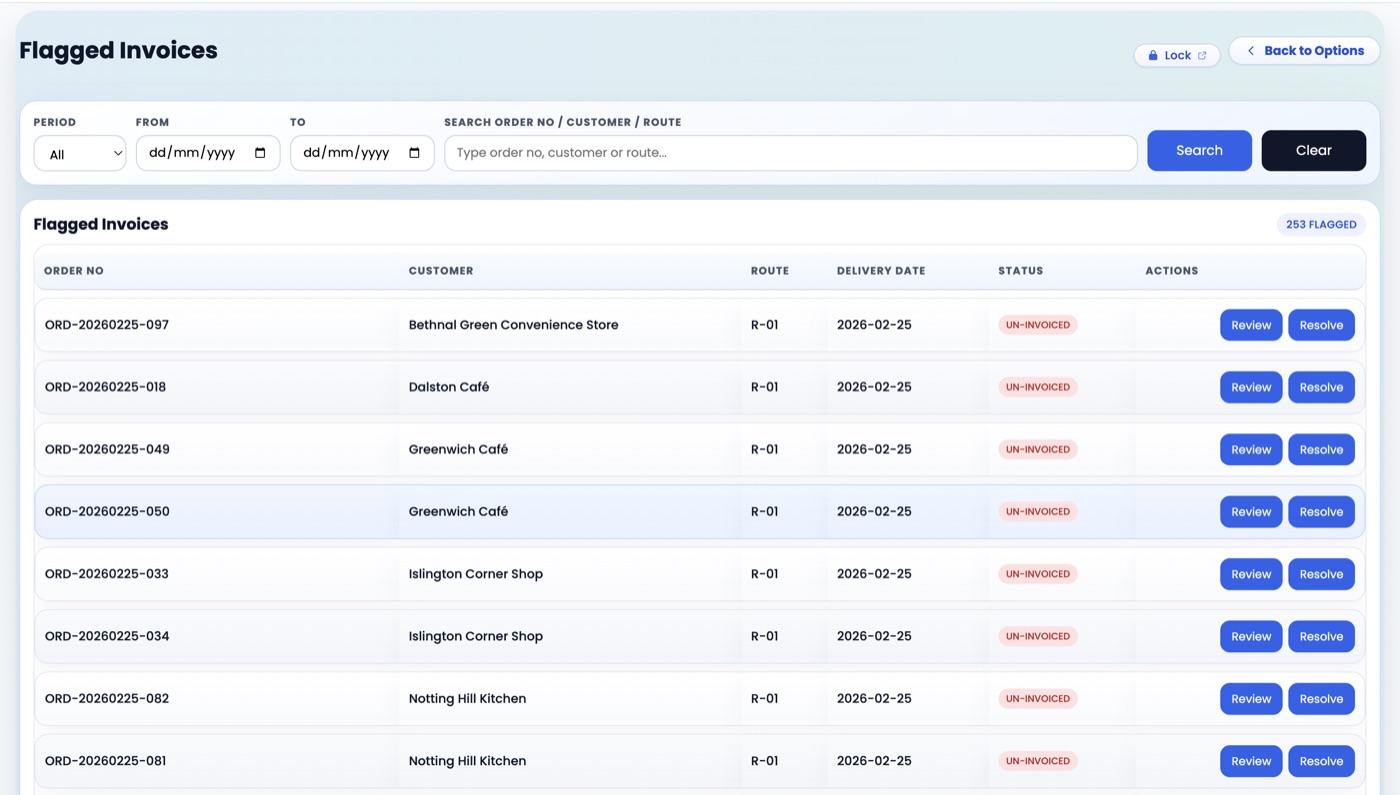Resolve order ORD-20260225-097
The width and height of the screenshot is (1400, 795).
coord(1321,325)
